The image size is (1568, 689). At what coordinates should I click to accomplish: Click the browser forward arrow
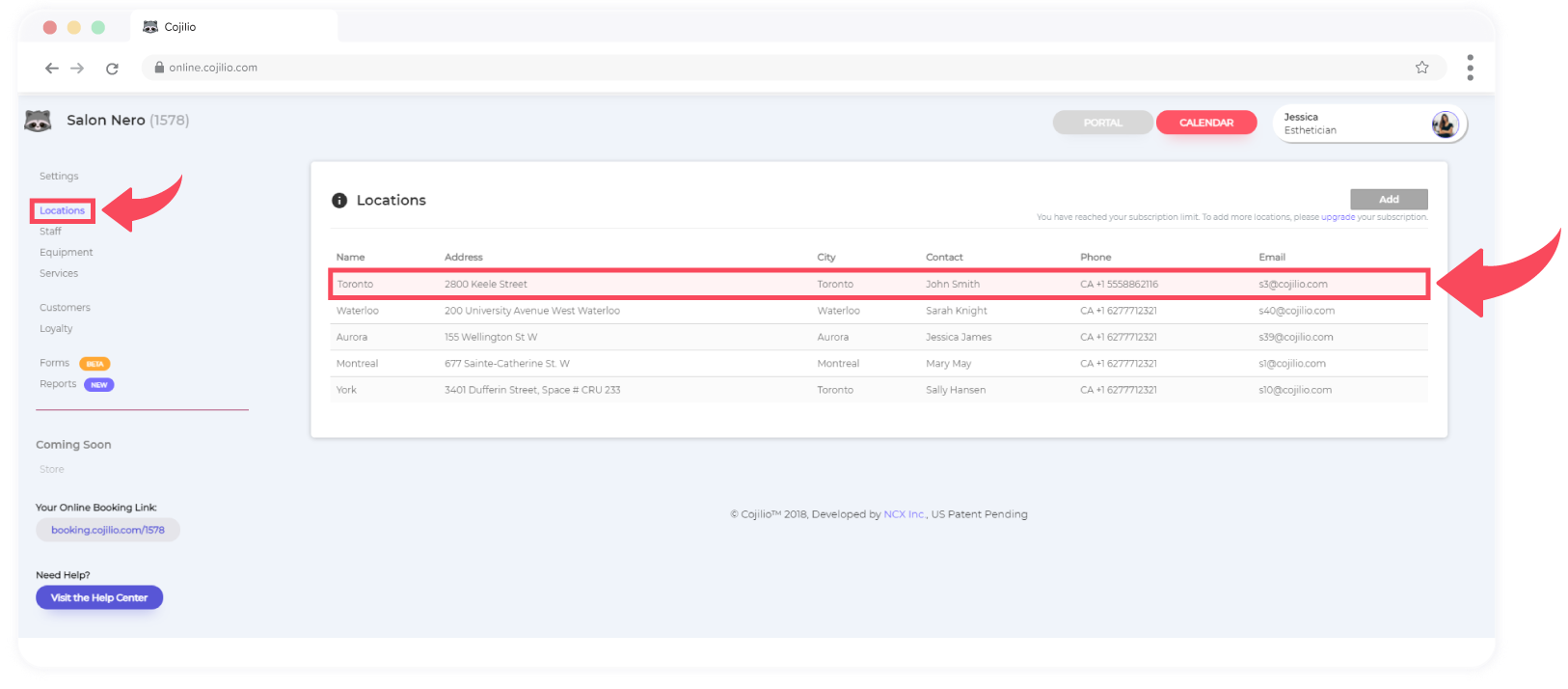(78, 68)
